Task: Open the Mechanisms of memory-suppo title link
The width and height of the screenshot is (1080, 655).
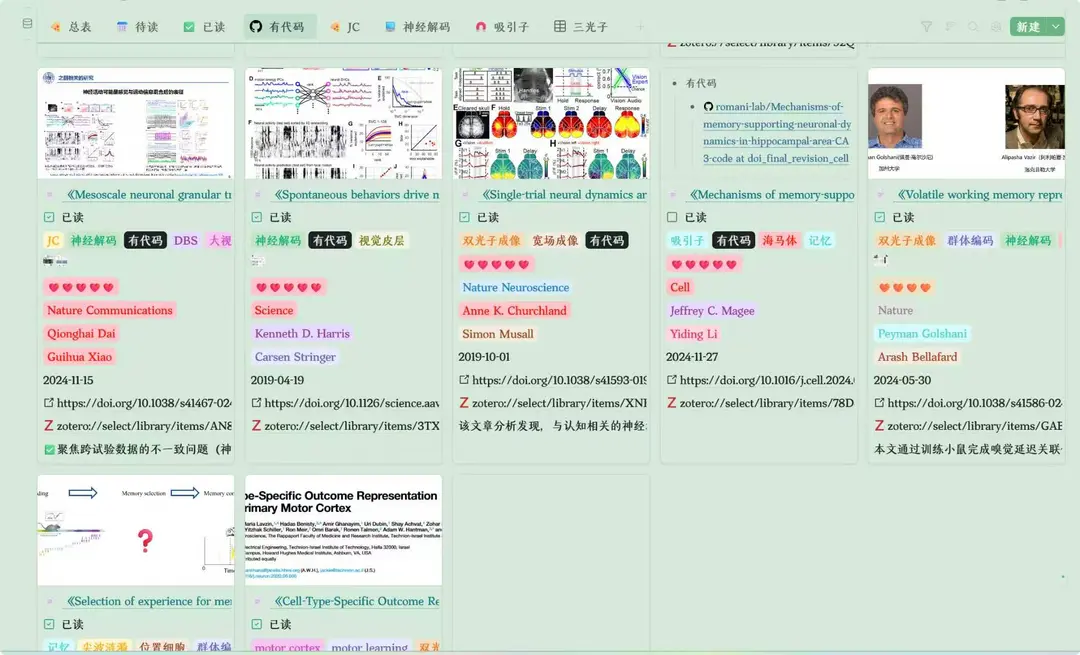Action: pyautogui.click(x=772, y=195)
